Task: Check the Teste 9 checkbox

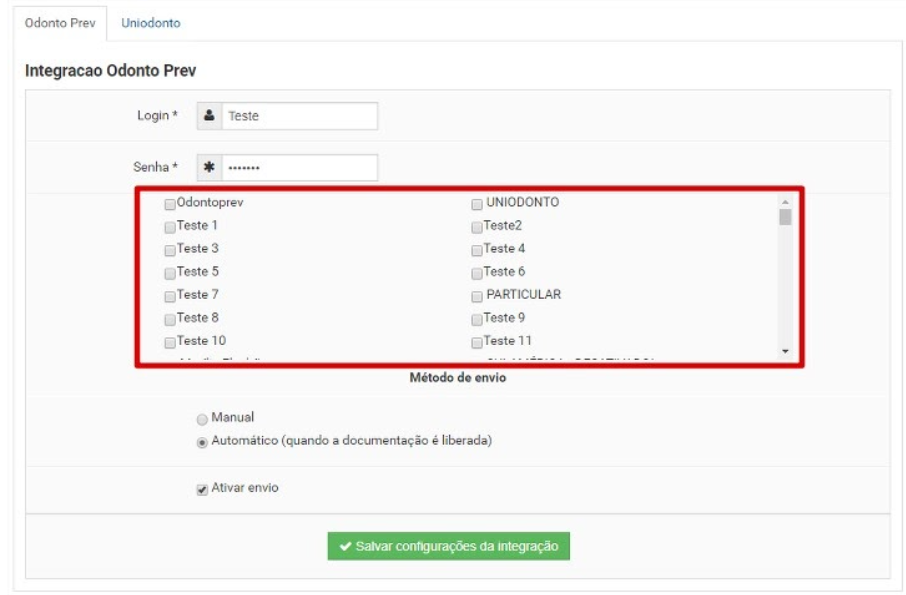Action: [477, 319]
